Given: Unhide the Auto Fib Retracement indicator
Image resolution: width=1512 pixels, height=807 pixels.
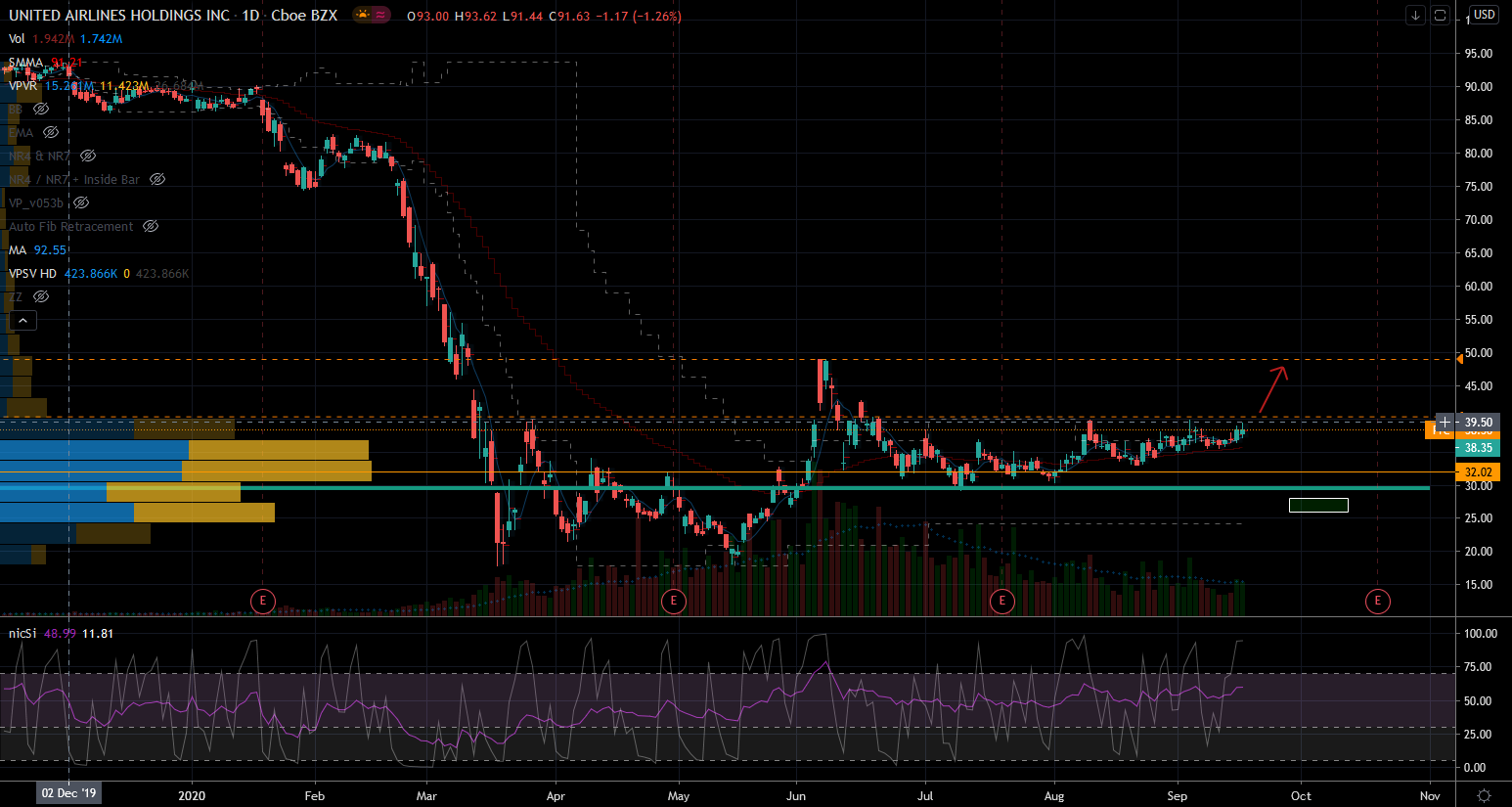Looking at the screenshot, I should point(151,227).
